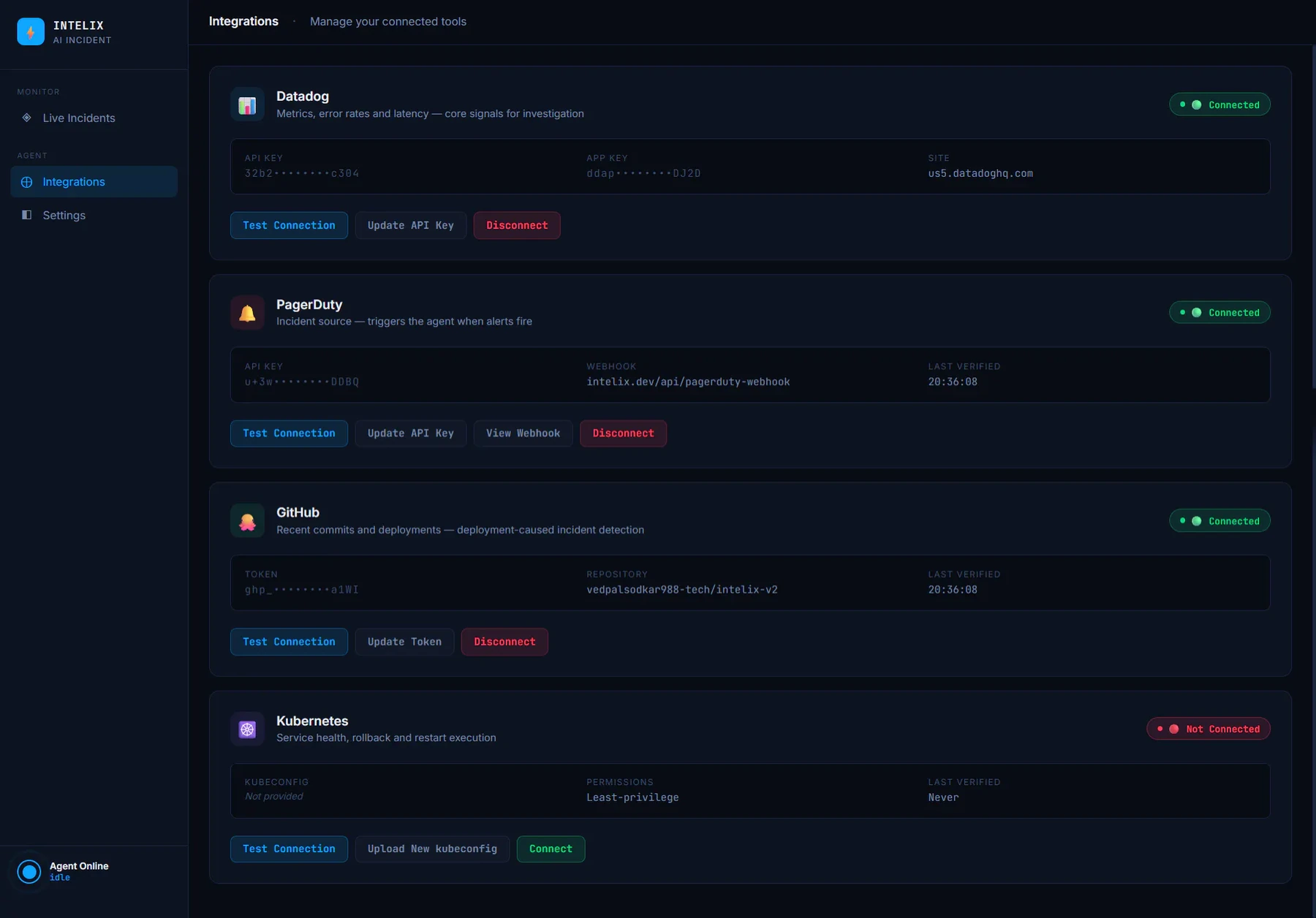This screenshot has width=1316, height=918.
Task: Click the green Connect button for Kubernetes
Action: 551,849
